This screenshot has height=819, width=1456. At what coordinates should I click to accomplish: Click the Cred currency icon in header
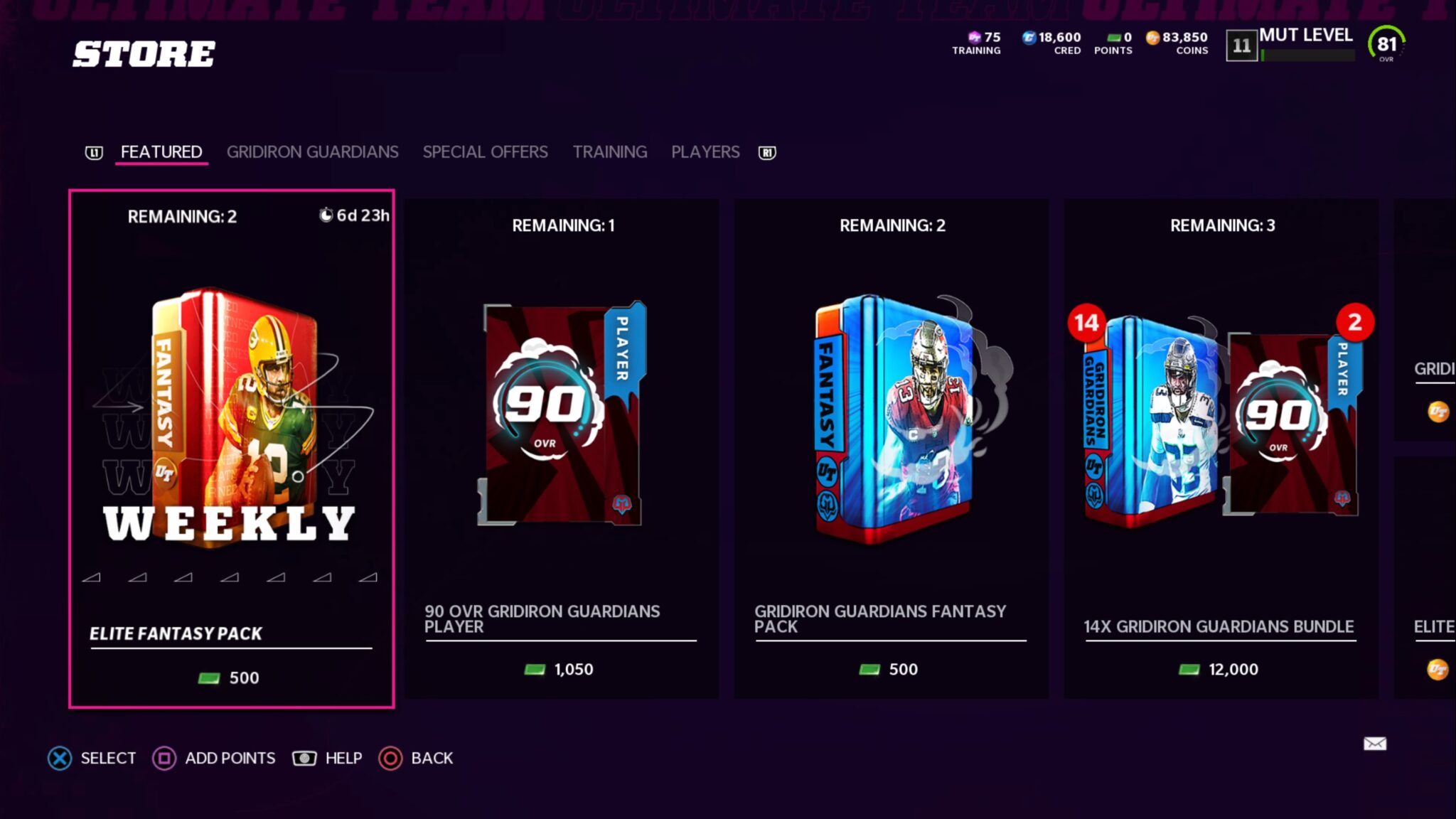tap(1029, 38)
